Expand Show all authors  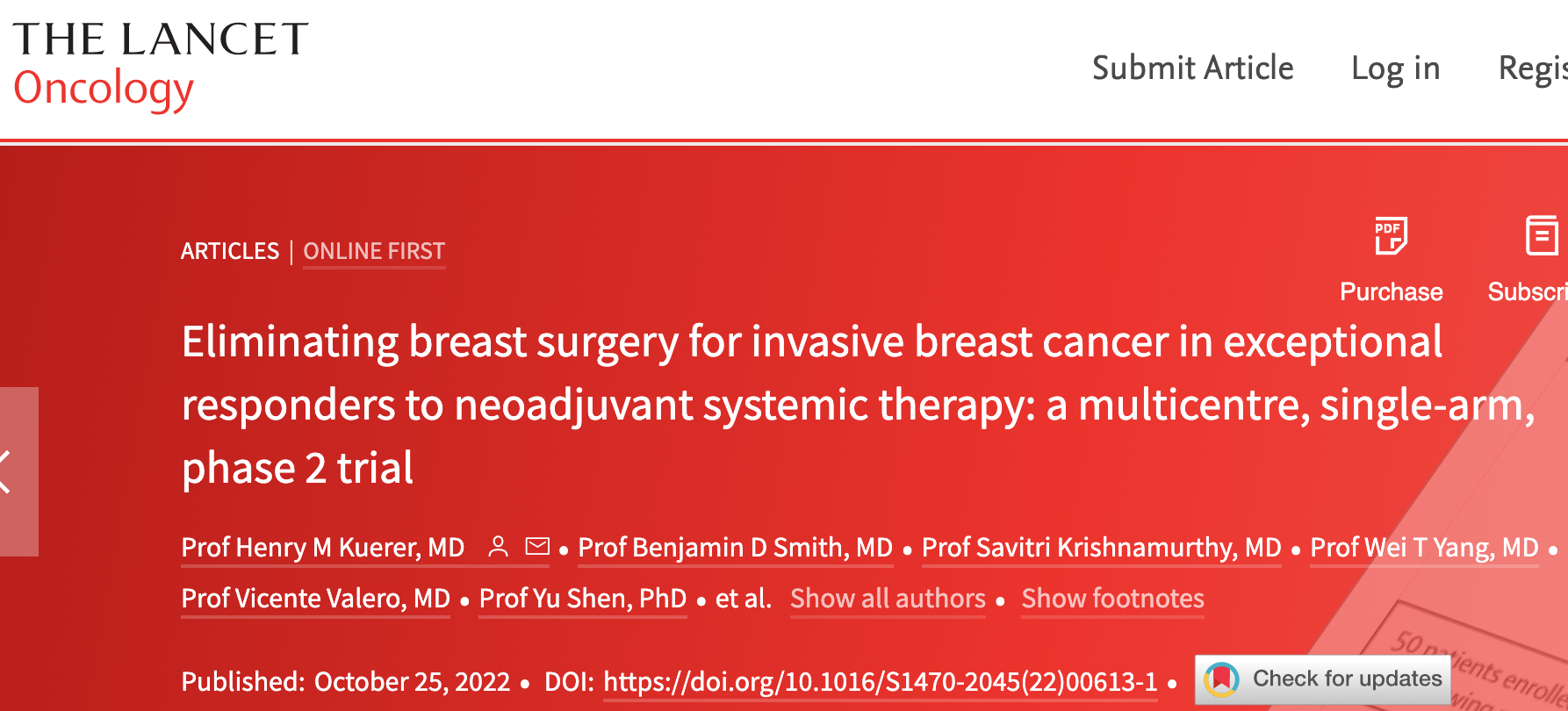click(x=888, y=599)
